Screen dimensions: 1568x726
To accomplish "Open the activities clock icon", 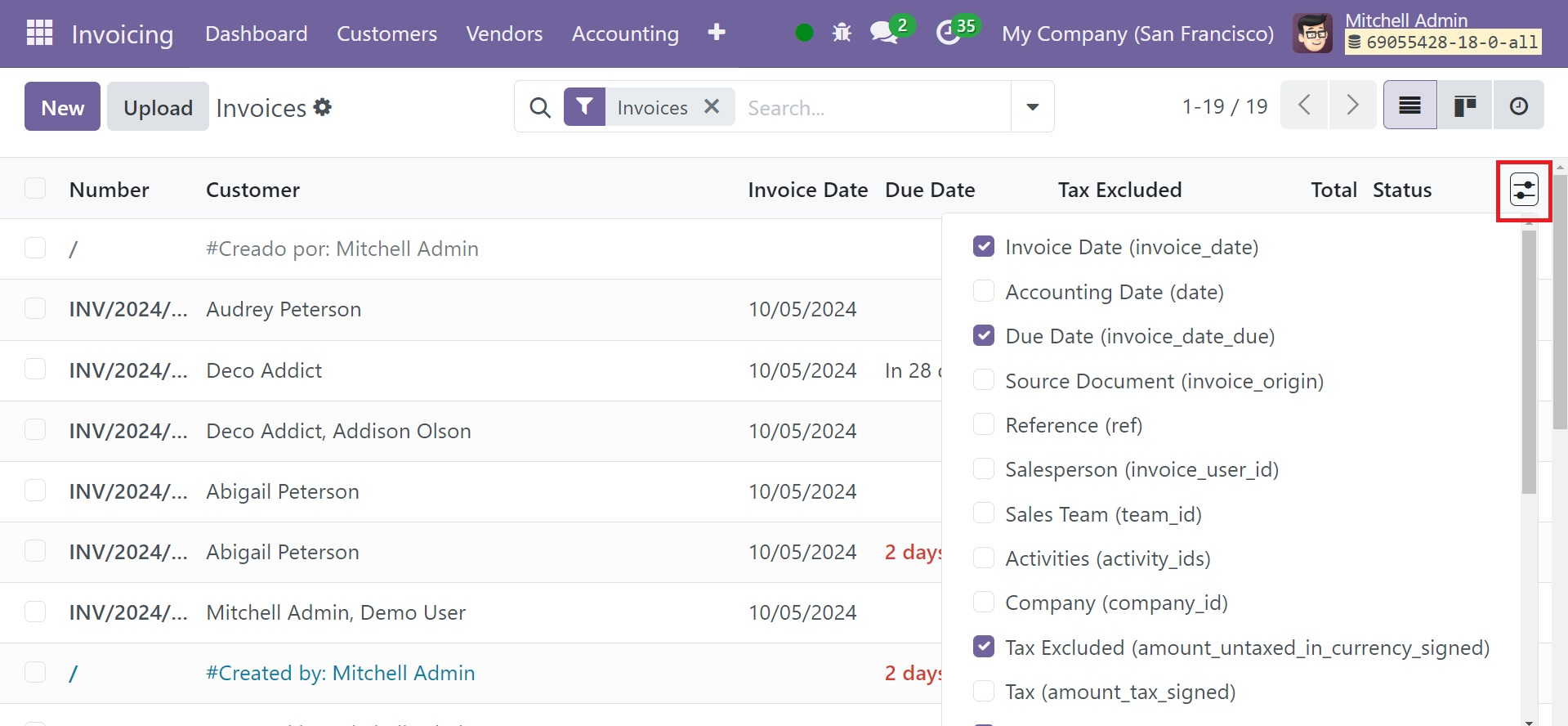I will pyautogui.click(x=948, y=33).
